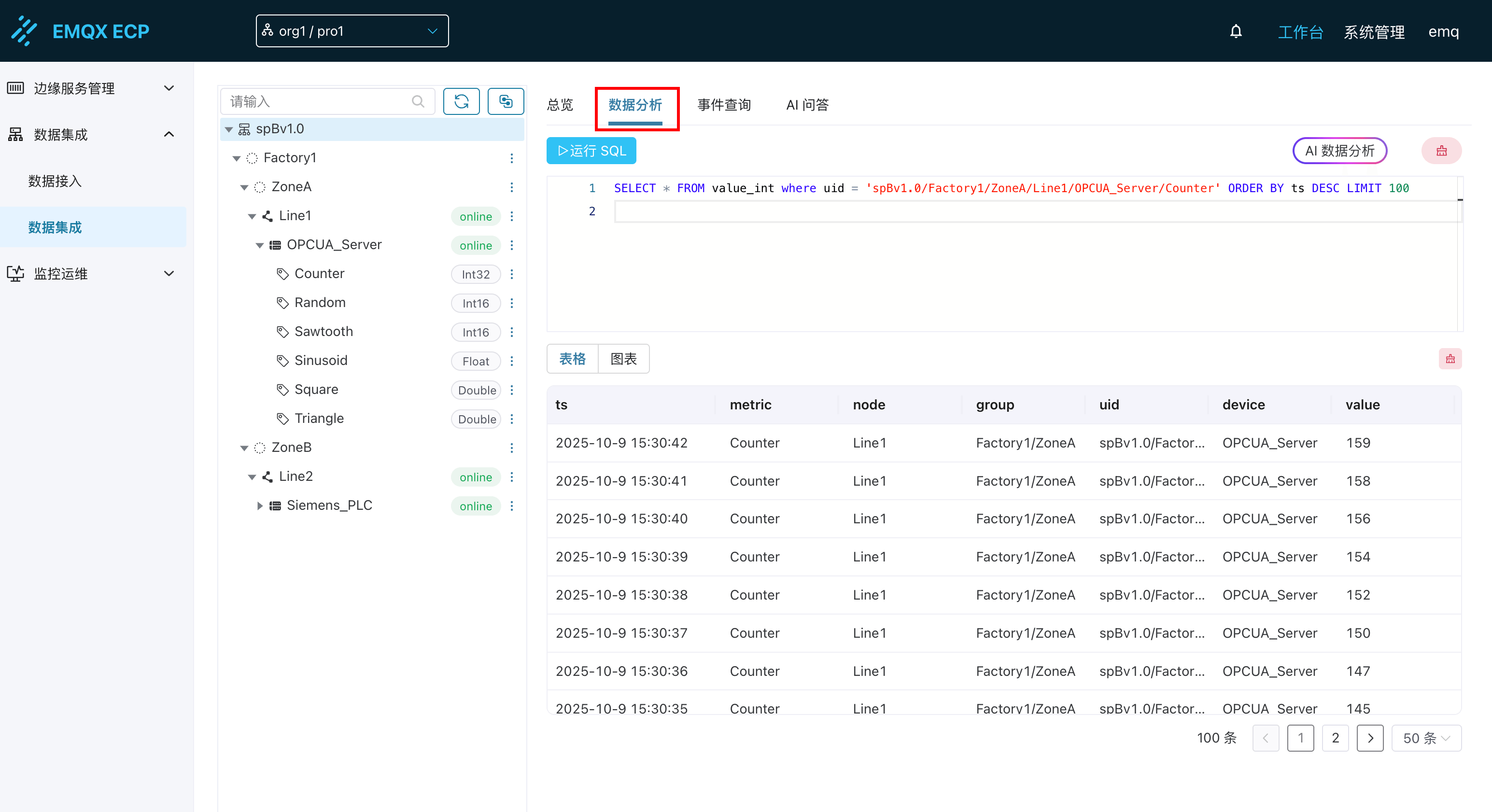Screen dimensions: 1492x812
Task: Click search icon in the tree filter
Action: pyautogui.click(x=418, y=102)
